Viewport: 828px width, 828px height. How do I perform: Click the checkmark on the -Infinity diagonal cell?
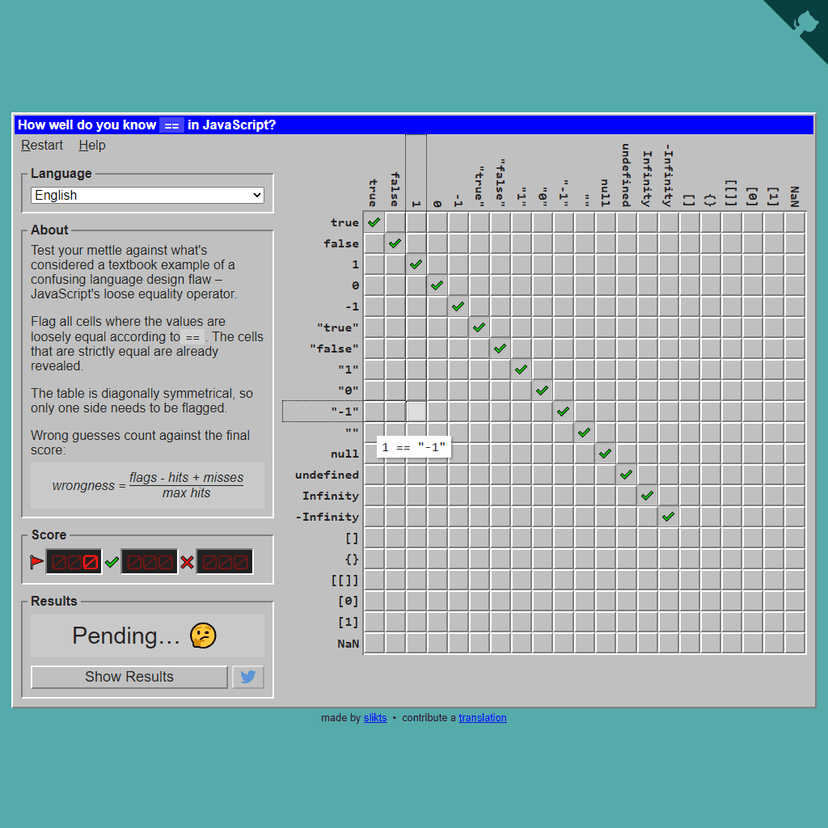pyautogui.click(x=668, y=516)
